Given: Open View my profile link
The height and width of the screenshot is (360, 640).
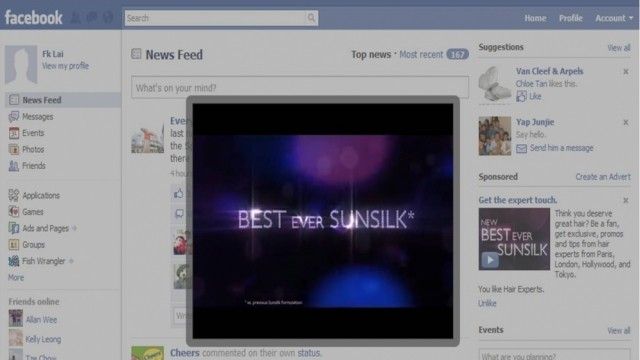Looking at the screenshot, I should [x=65, y=66].
